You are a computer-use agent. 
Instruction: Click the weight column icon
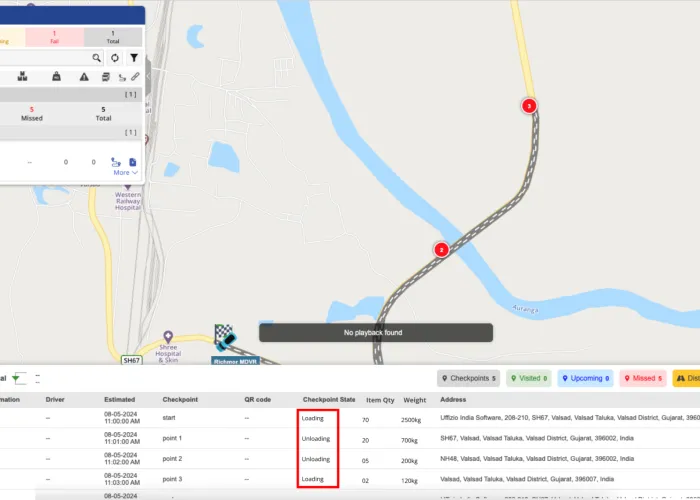[x=57, y=77]
